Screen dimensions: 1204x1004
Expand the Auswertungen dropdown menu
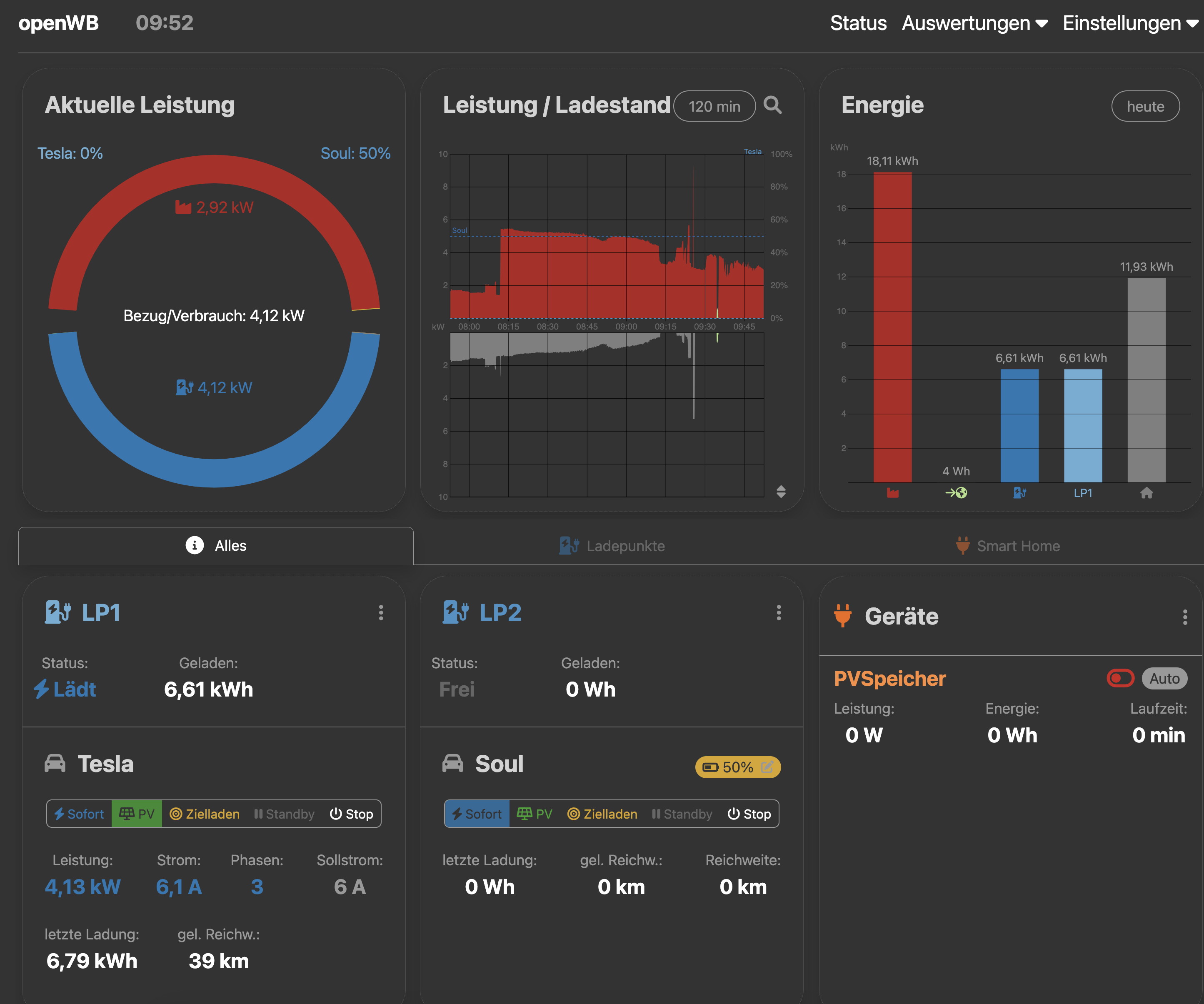(974, 23)
